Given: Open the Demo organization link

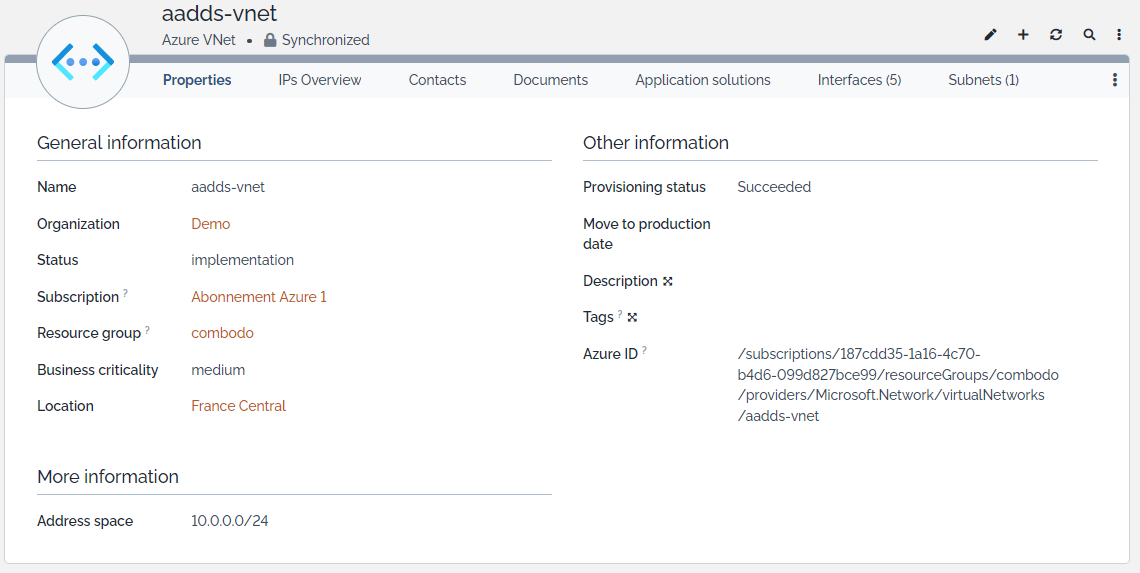Looking at the screenshot, I should click(x=211, y=224).
